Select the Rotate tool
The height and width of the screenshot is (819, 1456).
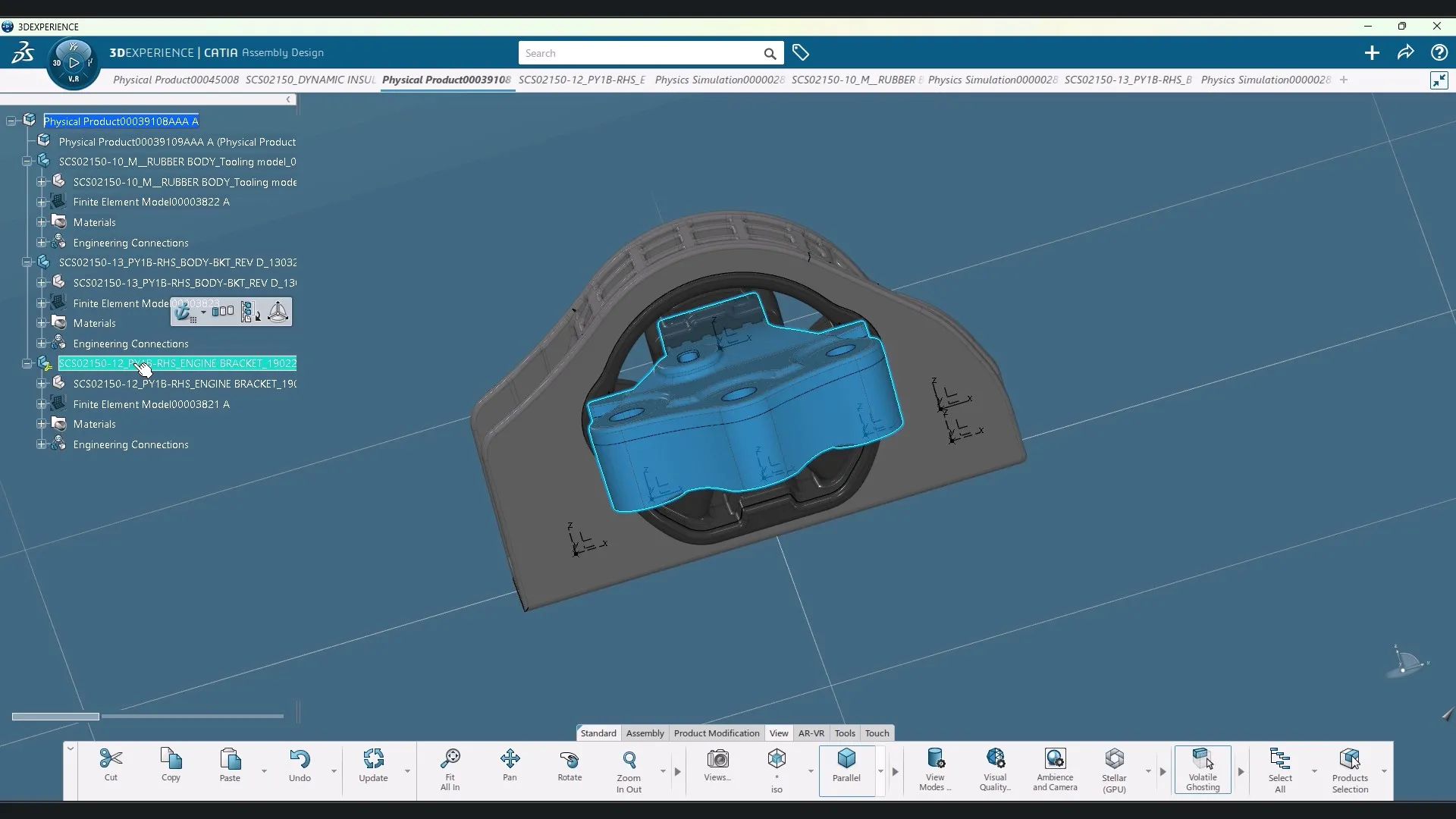(570, 766)
